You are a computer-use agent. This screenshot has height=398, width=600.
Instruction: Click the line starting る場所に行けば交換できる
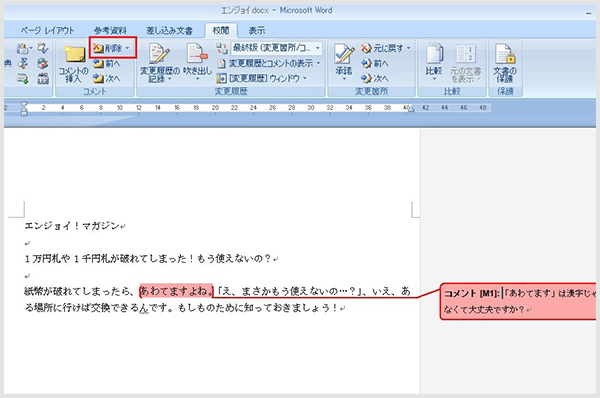[182, 308]
